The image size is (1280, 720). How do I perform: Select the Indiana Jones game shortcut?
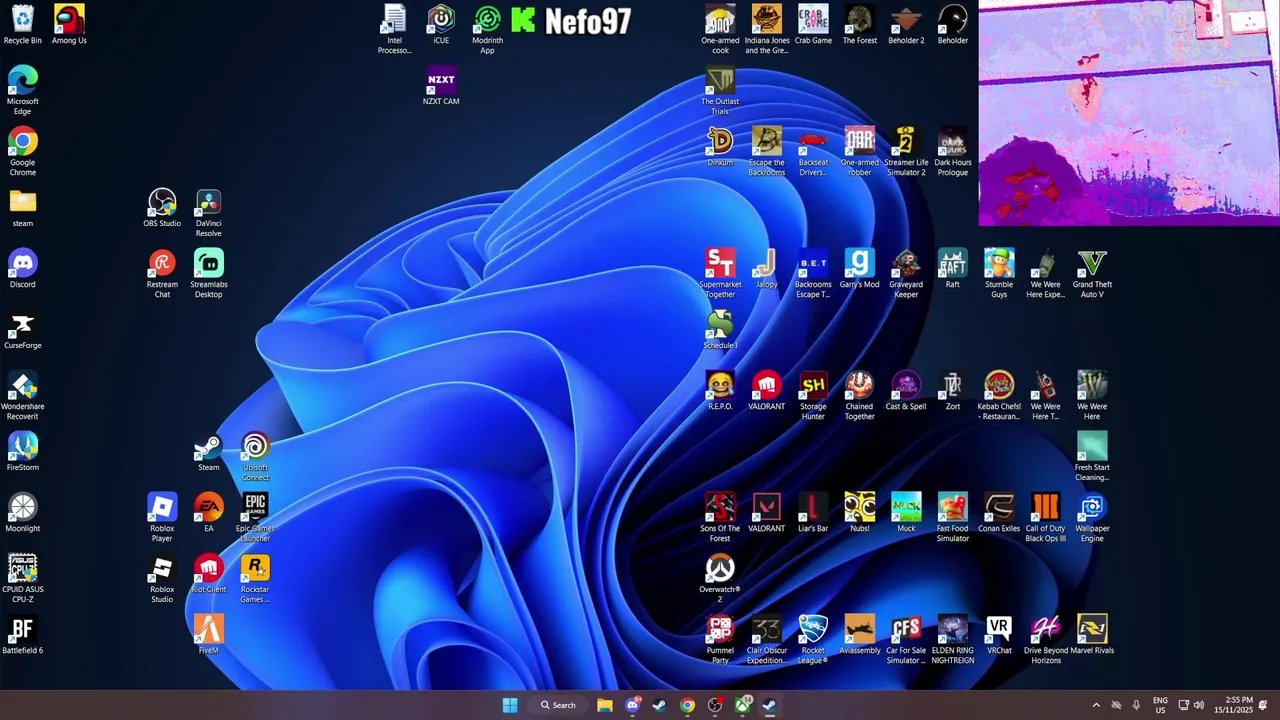click(767, 29)
